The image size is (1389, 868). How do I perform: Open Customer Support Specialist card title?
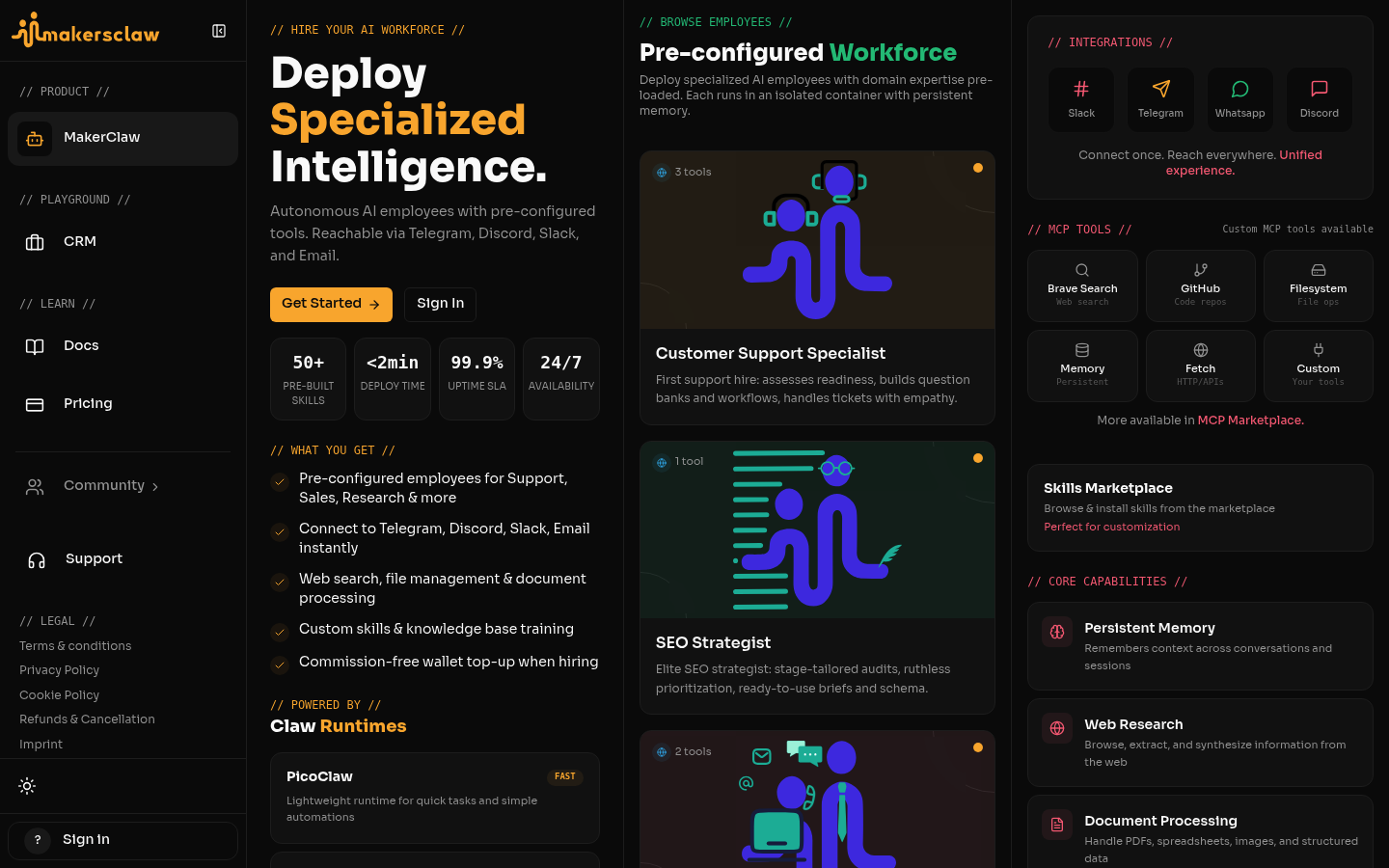pos(771,354)
